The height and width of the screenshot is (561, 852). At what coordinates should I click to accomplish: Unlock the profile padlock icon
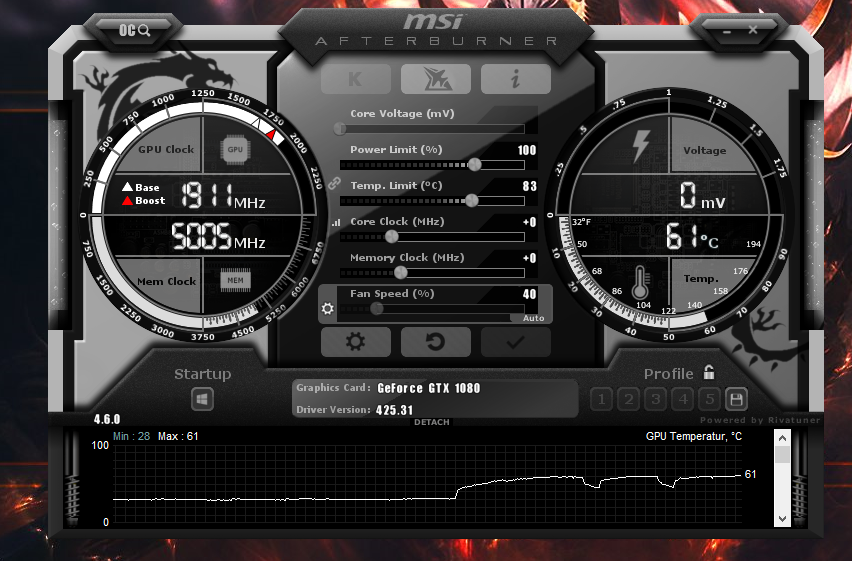[x=709, y=372]
